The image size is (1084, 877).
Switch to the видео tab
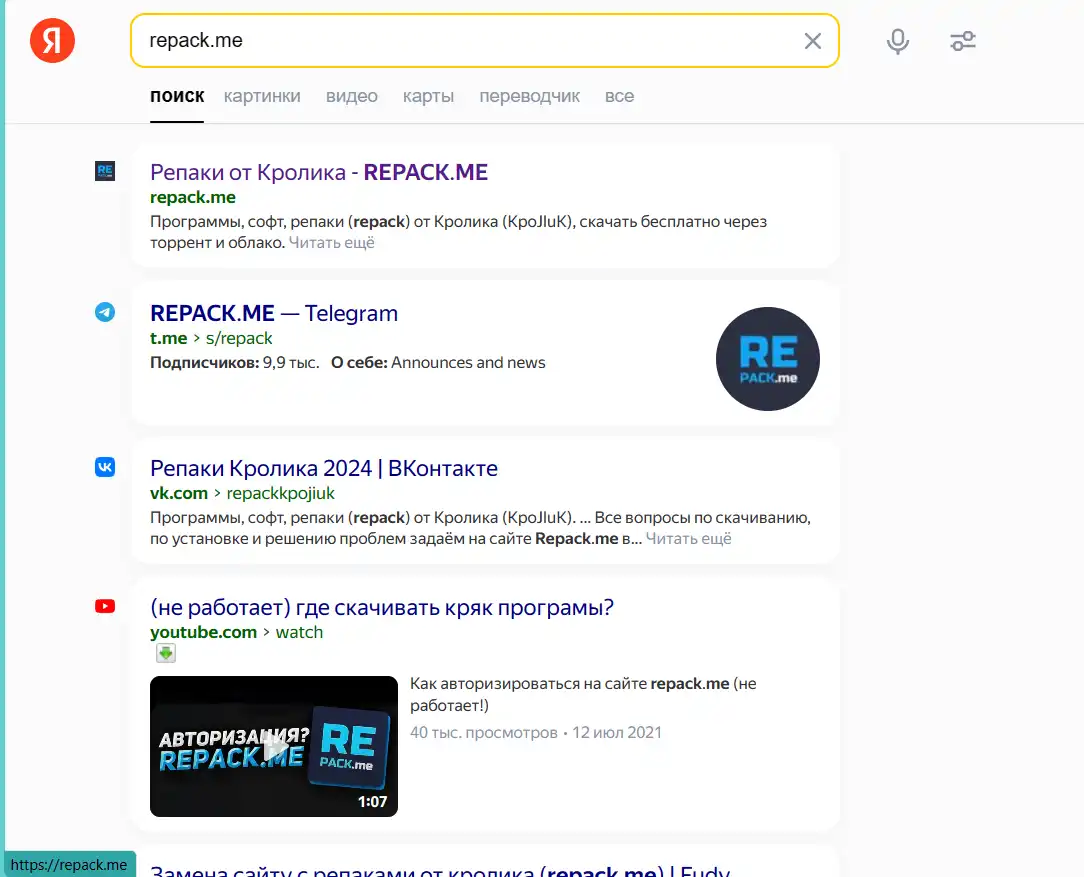point(352,96)
